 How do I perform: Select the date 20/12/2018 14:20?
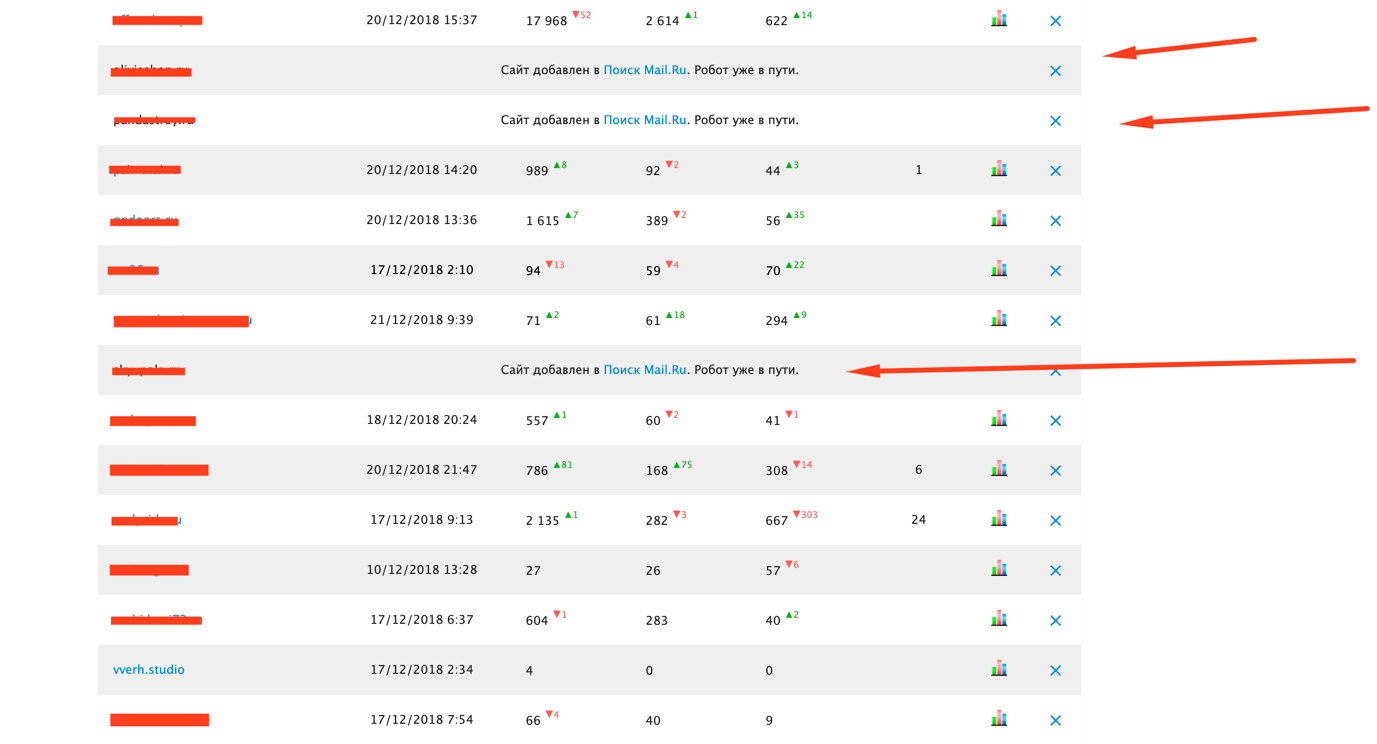pos(421,170)
